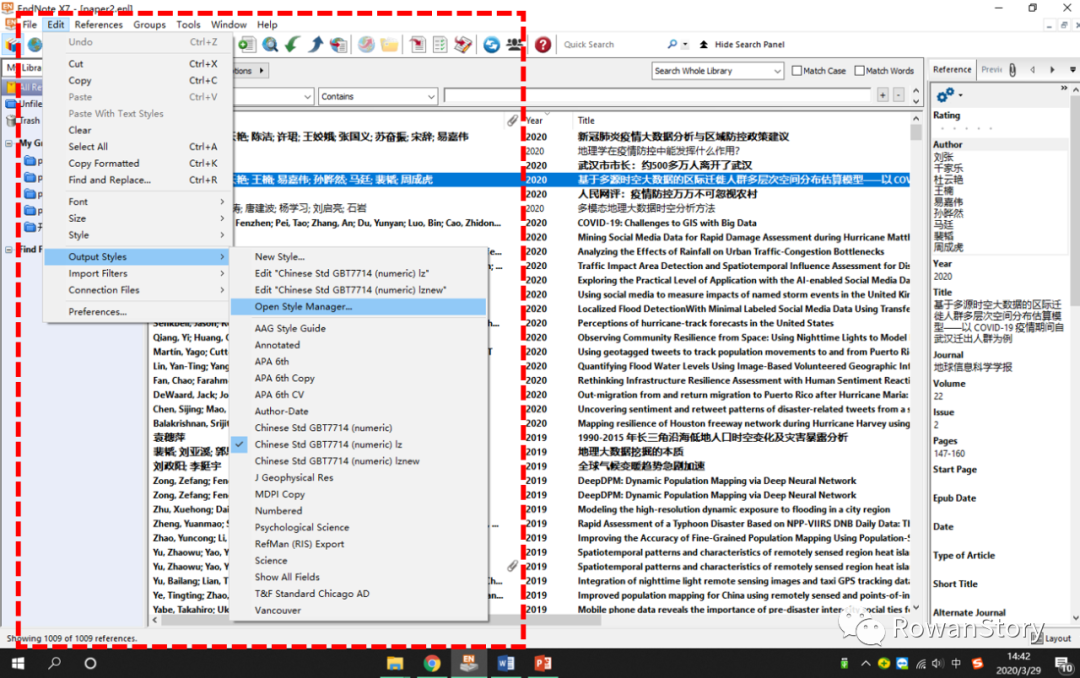Click inside the Quick Search field
The width and height of the screenshot is (1080, 678).
[x=612, y=44]
